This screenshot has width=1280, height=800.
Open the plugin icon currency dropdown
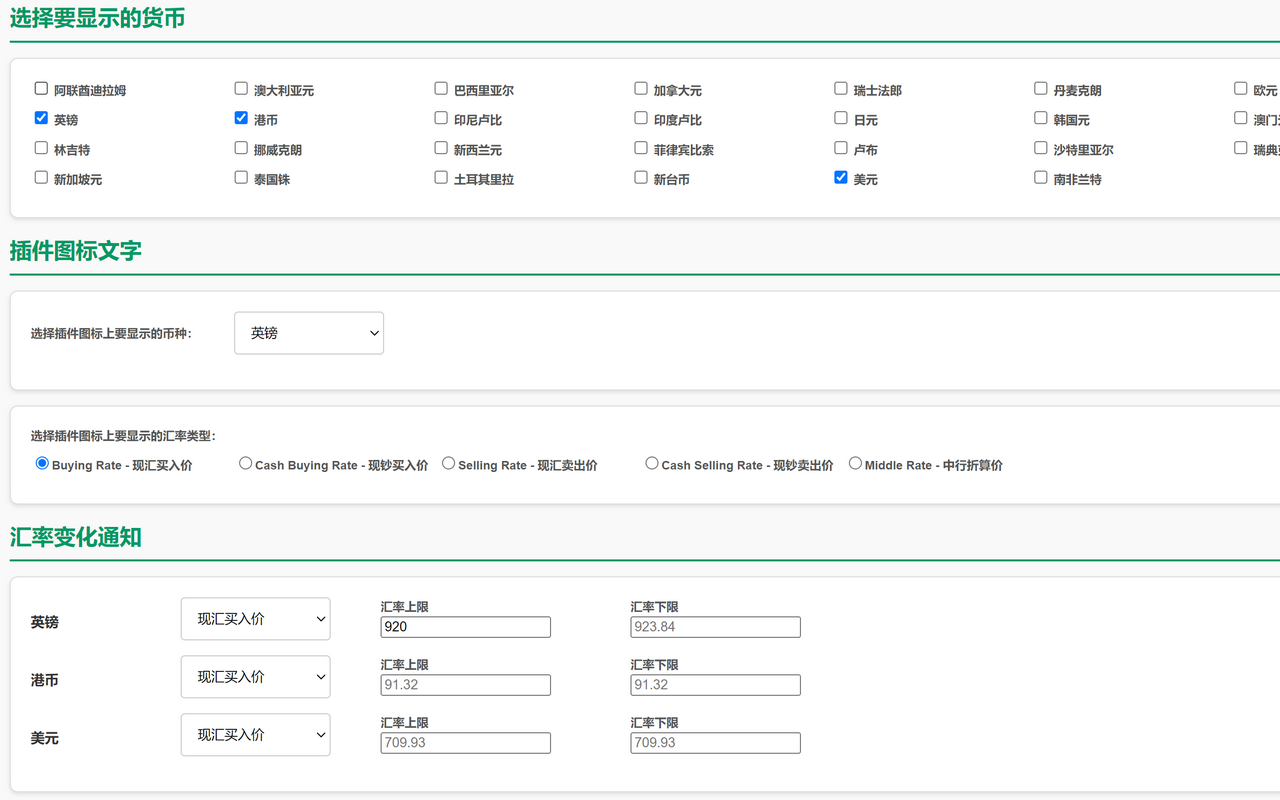point(308,333)
